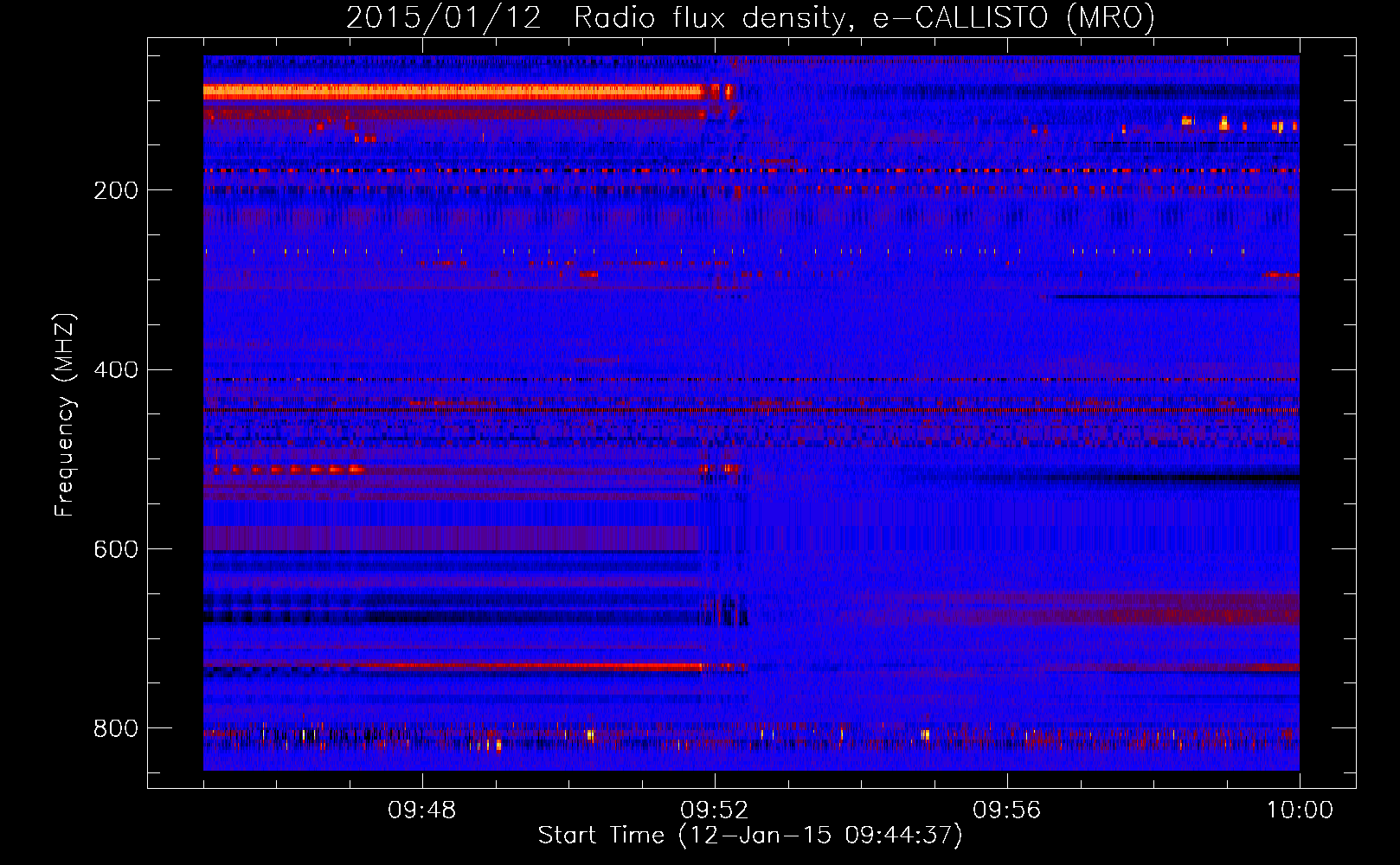Click the 'Frequency (MHZ)' axis label
Viewport: 1400px width, 865px height.
coord(64,415)
